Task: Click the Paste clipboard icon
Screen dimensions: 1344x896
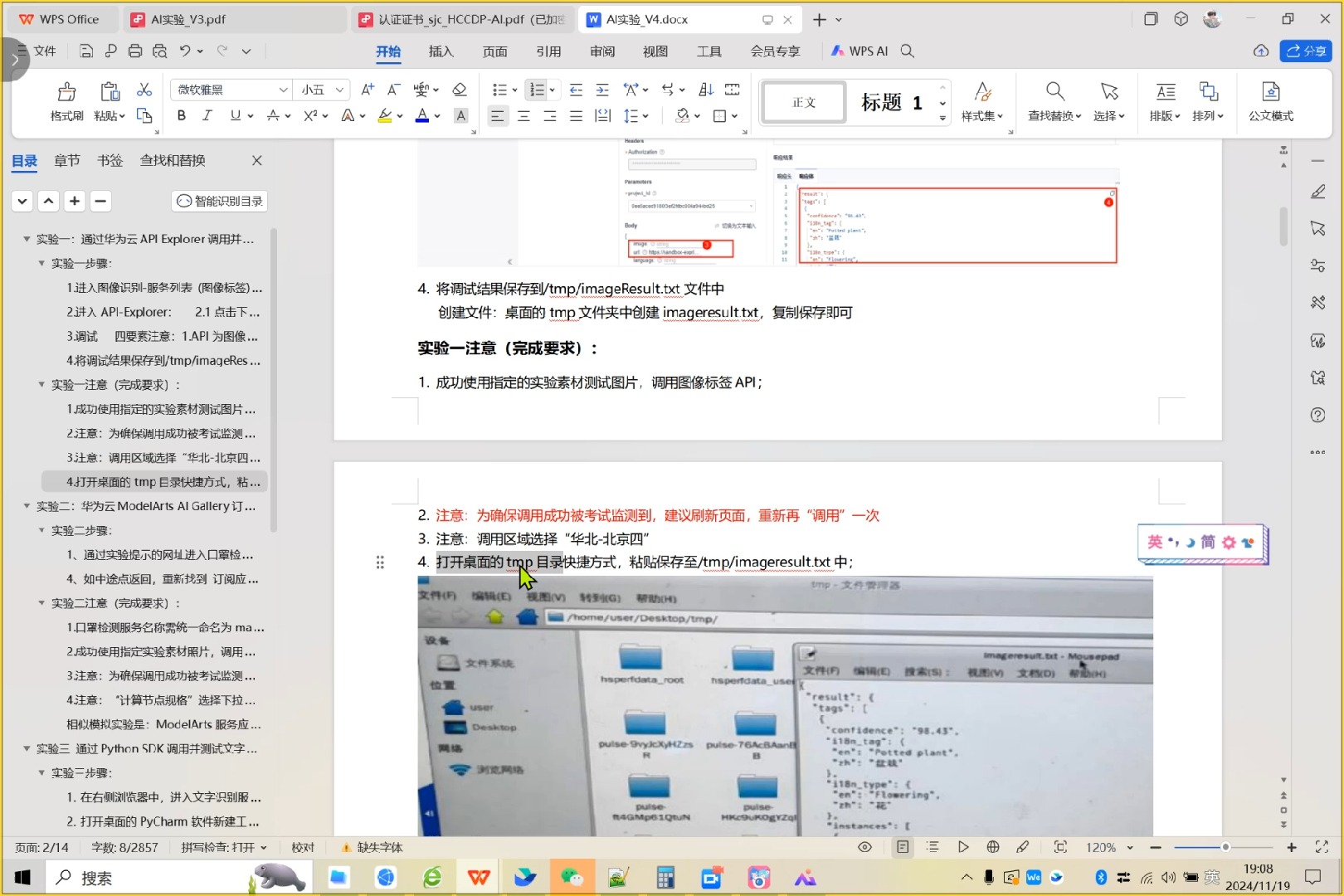Action: [110, 91]
